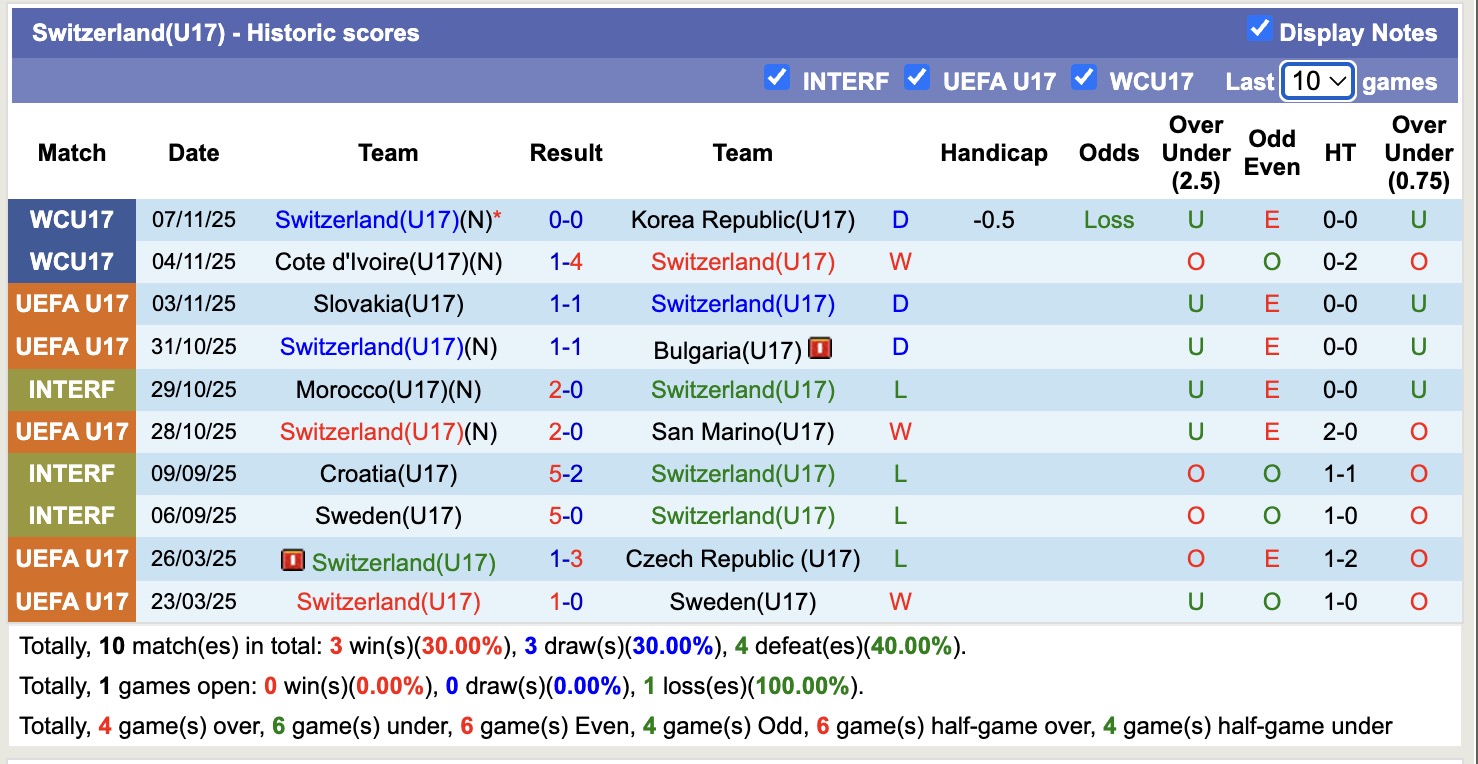Screen dimensions: 1478x764
Task: Click the 5-0 Sweden match score
Action: (566, 516)
